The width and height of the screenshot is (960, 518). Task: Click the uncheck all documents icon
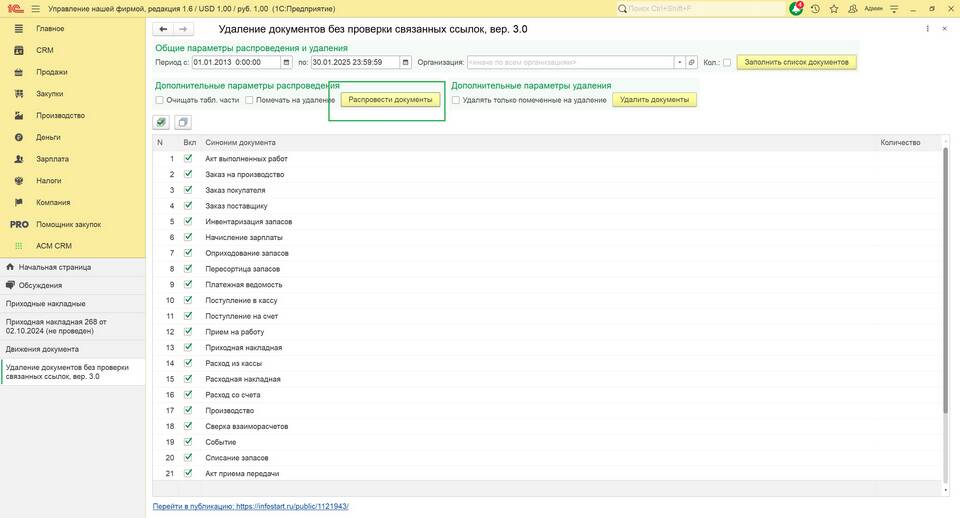(x=182, y=122)
